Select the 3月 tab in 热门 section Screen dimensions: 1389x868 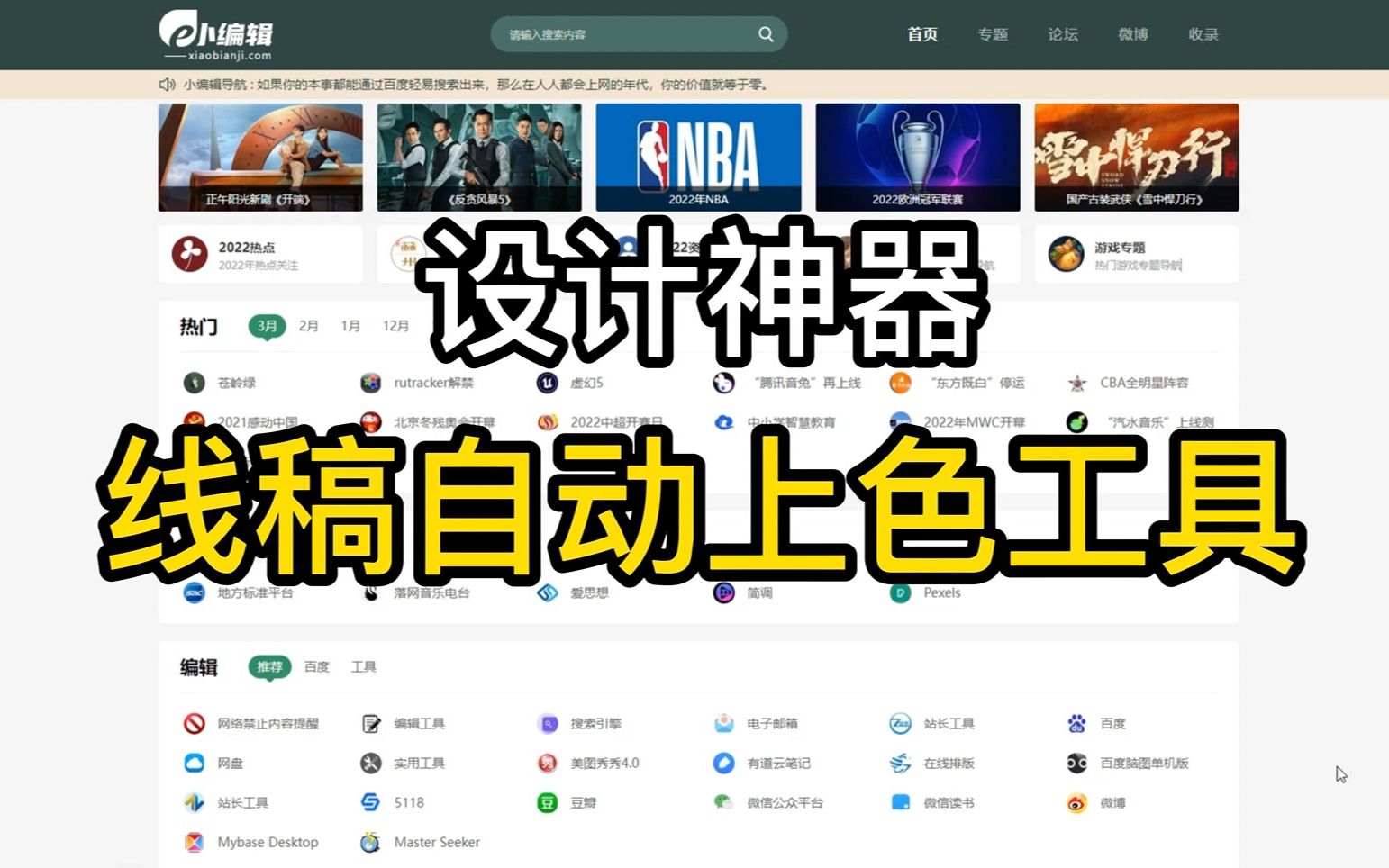[267, 326]
